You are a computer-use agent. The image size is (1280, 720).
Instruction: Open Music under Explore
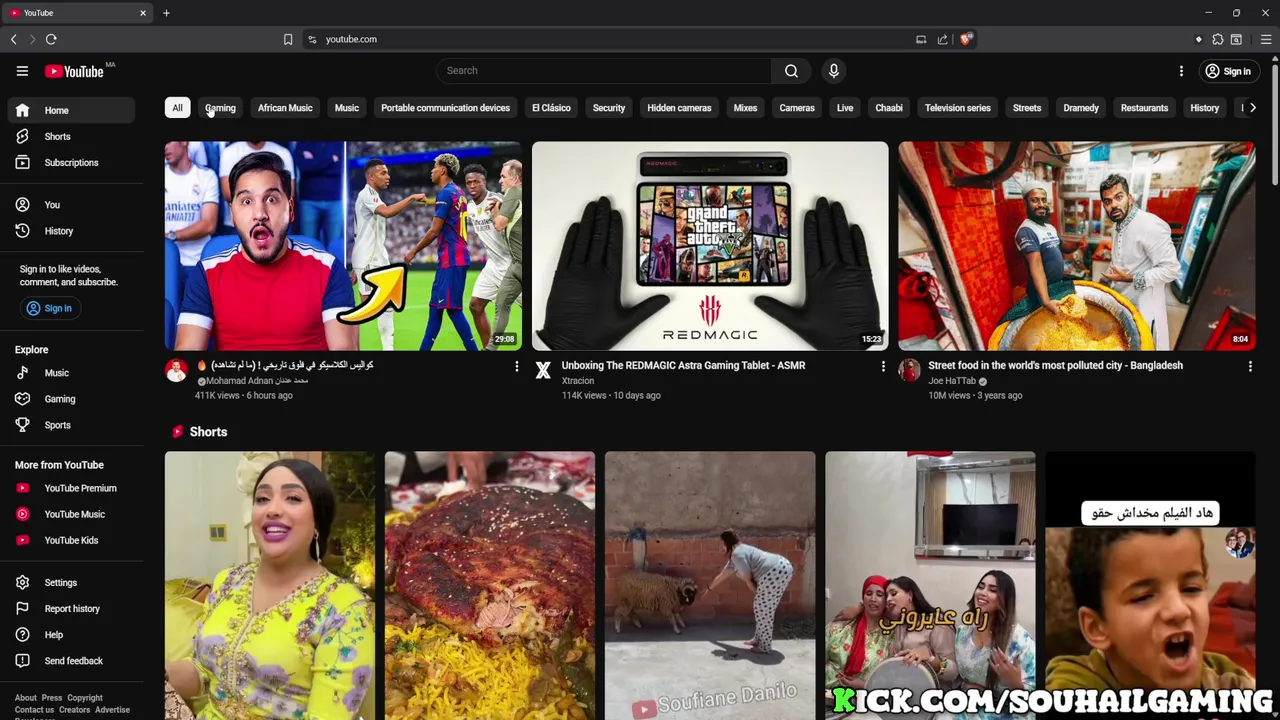point(70,373)
